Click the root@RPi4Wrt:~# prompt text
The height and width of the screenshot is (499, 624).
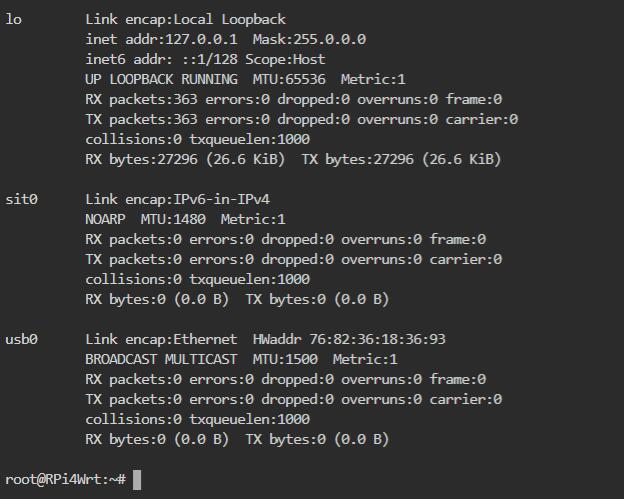[66, 480]
